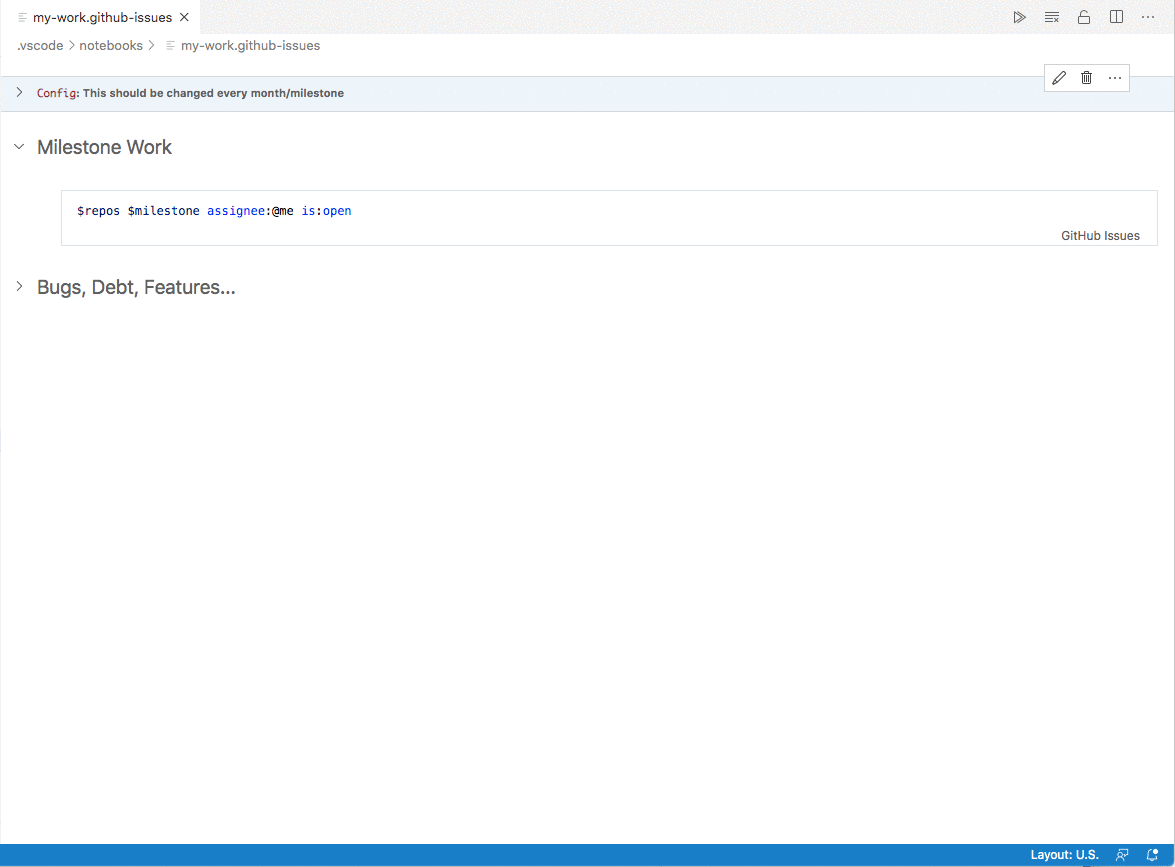Open more editor actions menu
Screen dimensions: 1175x867
click(x=1148, y=16)
